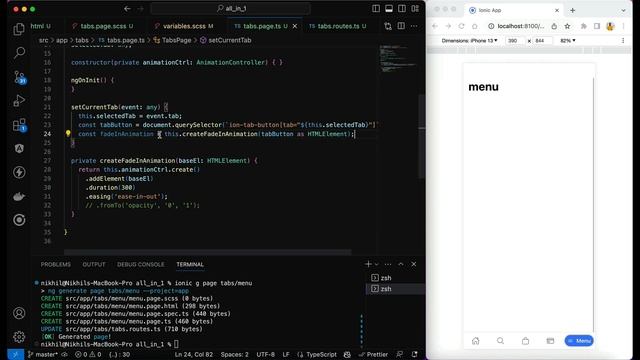Open editor more actions ellipsis
The image size is (640, 360).
pyautogui.click(x=414, y=26)
